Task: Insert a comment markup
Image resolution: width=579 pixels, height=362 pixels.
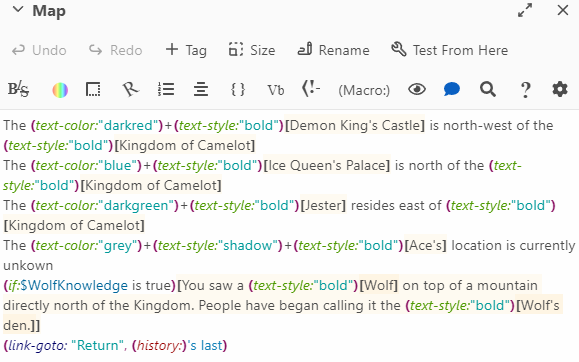Action: click(x=311, y=89)
